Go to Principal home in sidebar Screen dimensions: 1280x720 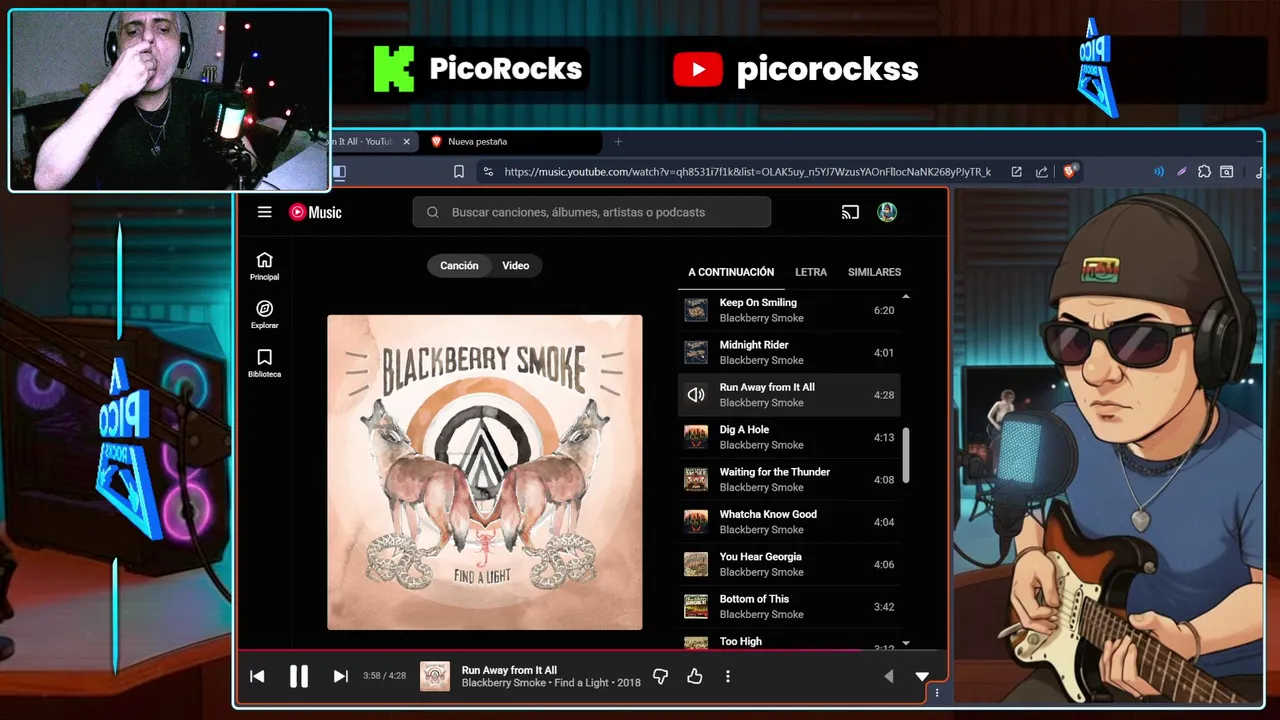coord(264,266)
